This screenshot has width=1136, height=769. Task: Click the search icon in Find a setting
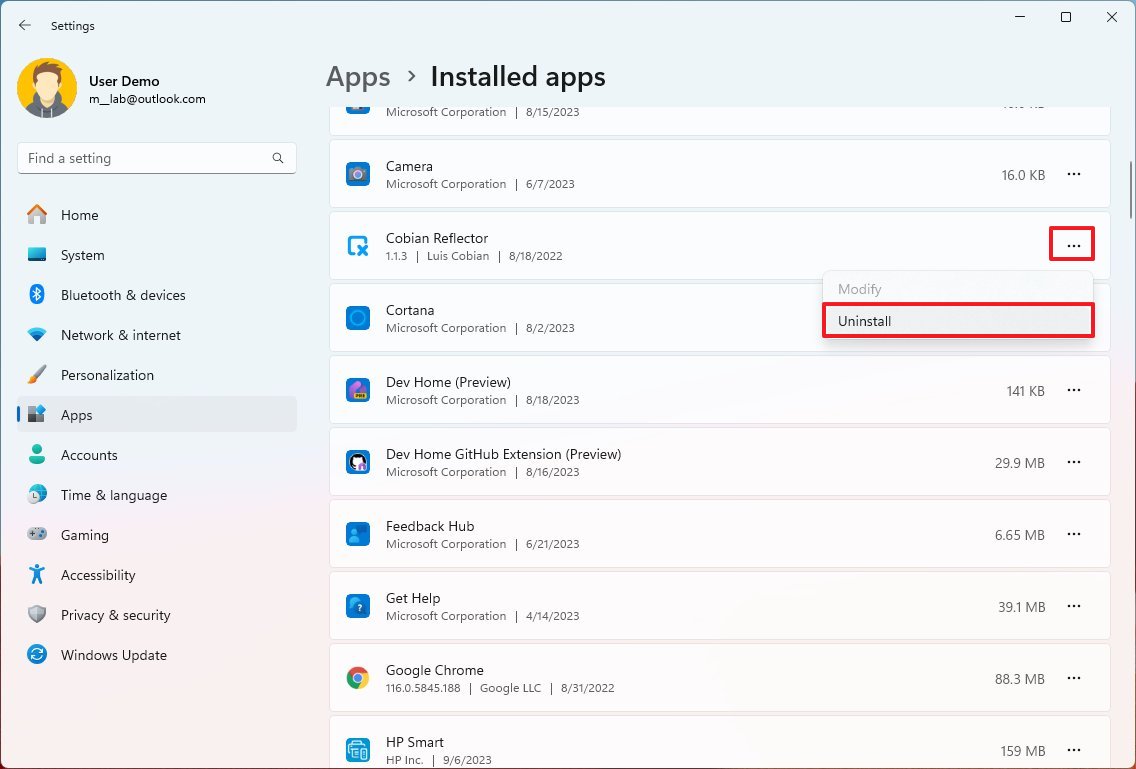[277, 158]
